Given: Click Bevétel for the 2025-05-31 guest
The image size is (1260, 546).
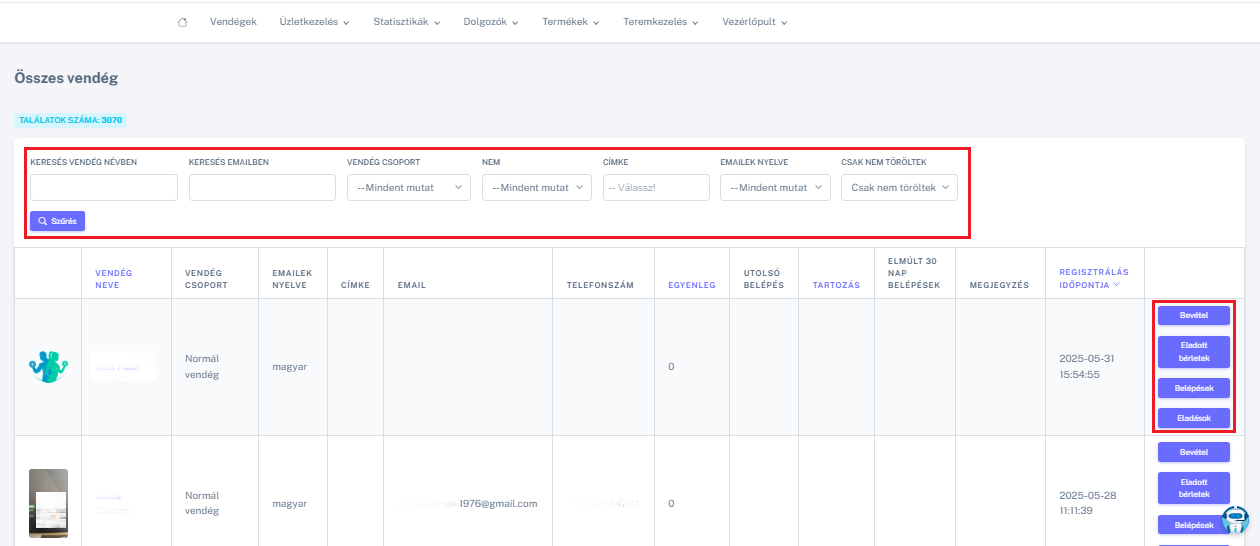Looking at the screenshot, I should pyautogui.click(x=1194, y=315).
